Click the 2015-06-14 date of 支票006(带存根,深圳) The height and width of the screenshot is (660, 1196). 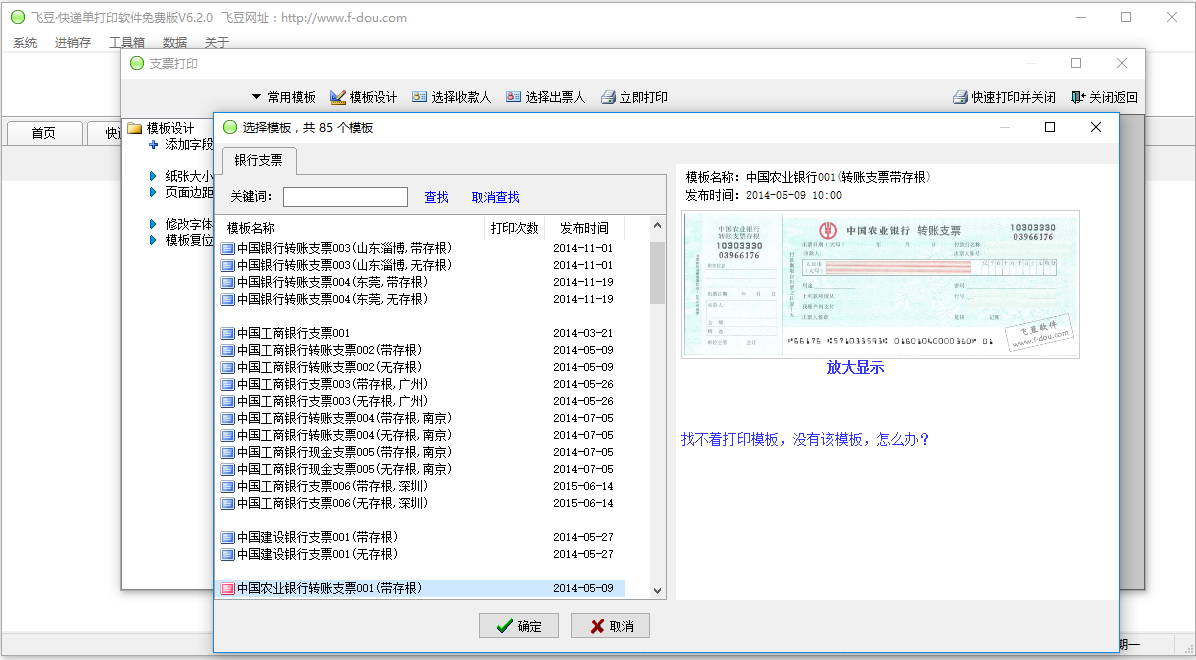tap(584, 487)
